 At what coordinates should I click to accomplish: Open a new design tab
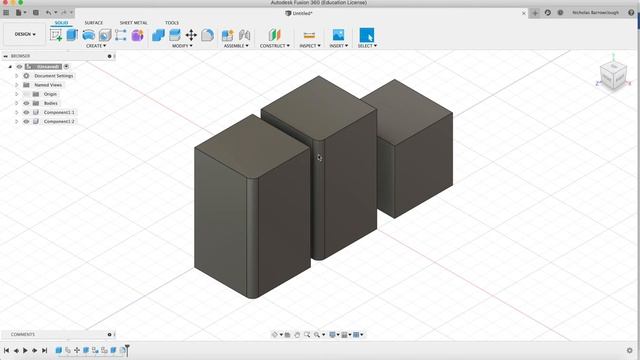pos(535,13)
